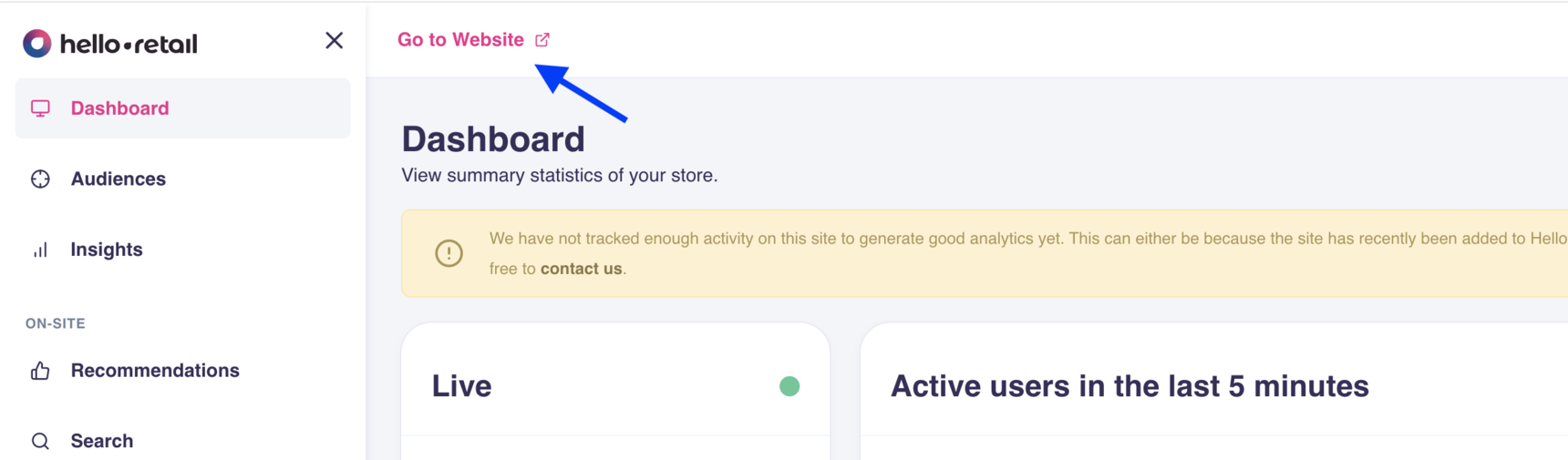This screenshot has width=1568, height=460.
Task: Click the exclamation warning icon in the banner
Action: click(x=449, y=253)
